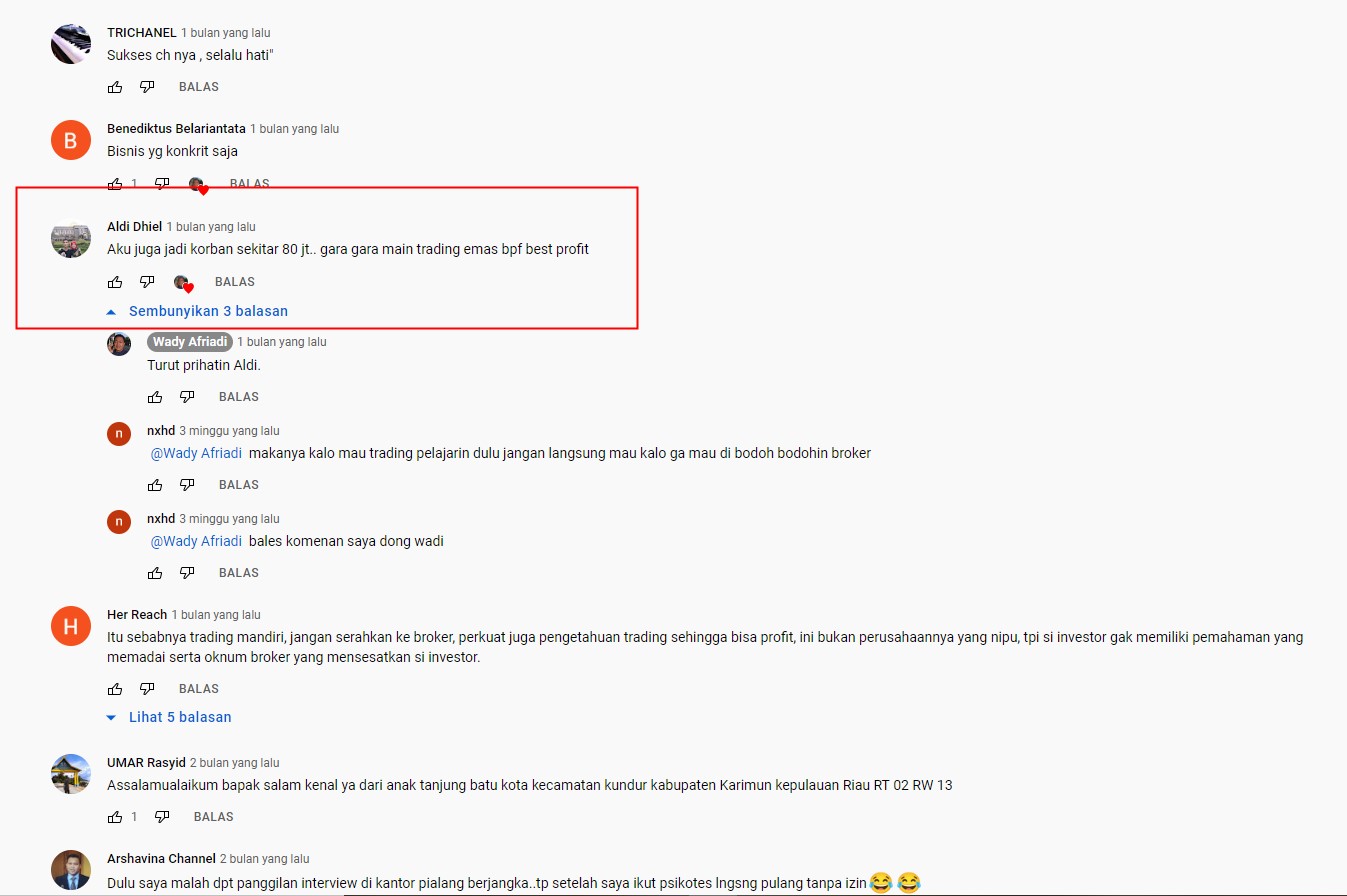Viewport: 1347px width, 896px height.
Task: Open Her Reach's orange H avatar
Action: 70,627
